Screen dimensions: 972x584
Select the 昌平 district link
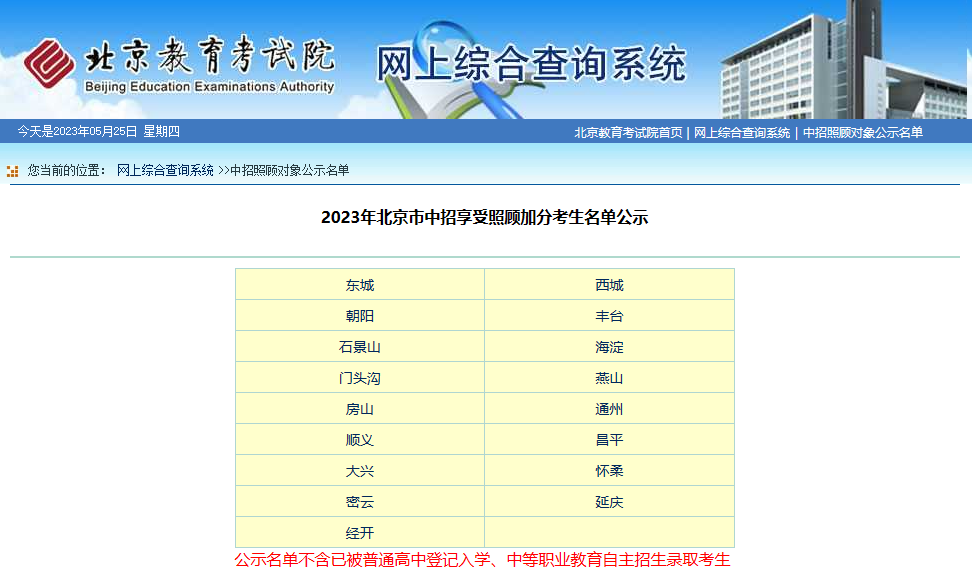(609, 440)
